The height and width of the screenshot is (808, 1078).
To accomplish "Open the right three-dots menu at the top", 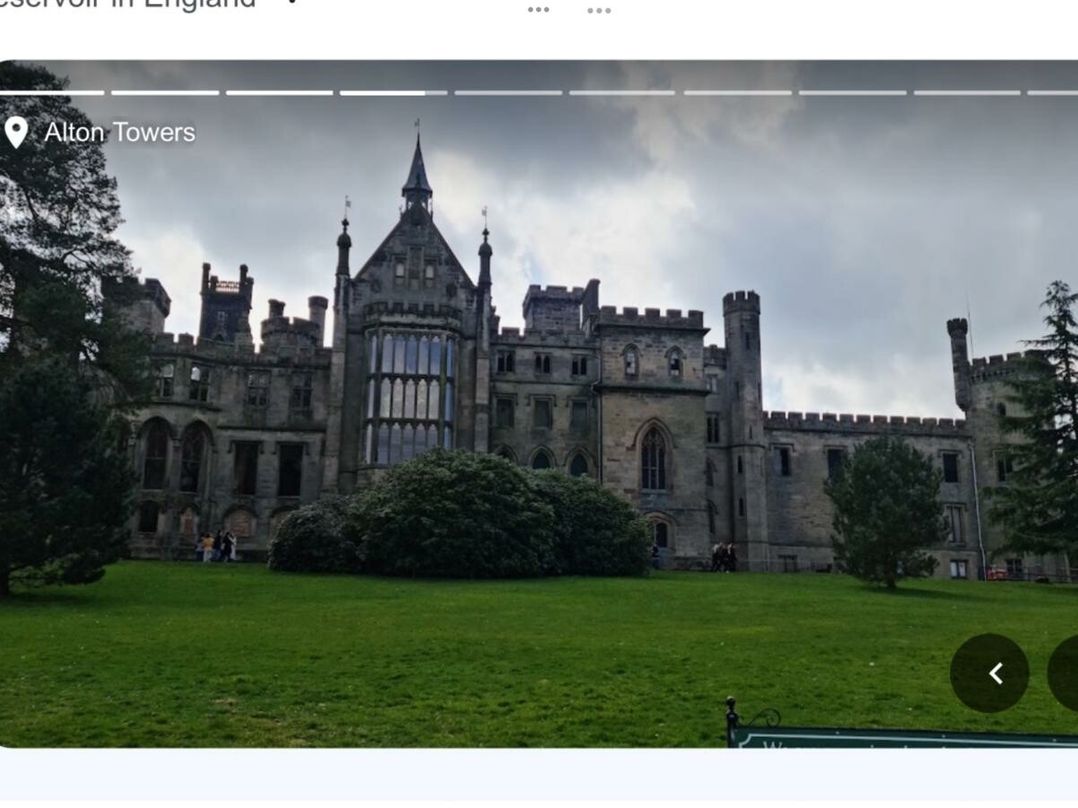I will (599, 10).
